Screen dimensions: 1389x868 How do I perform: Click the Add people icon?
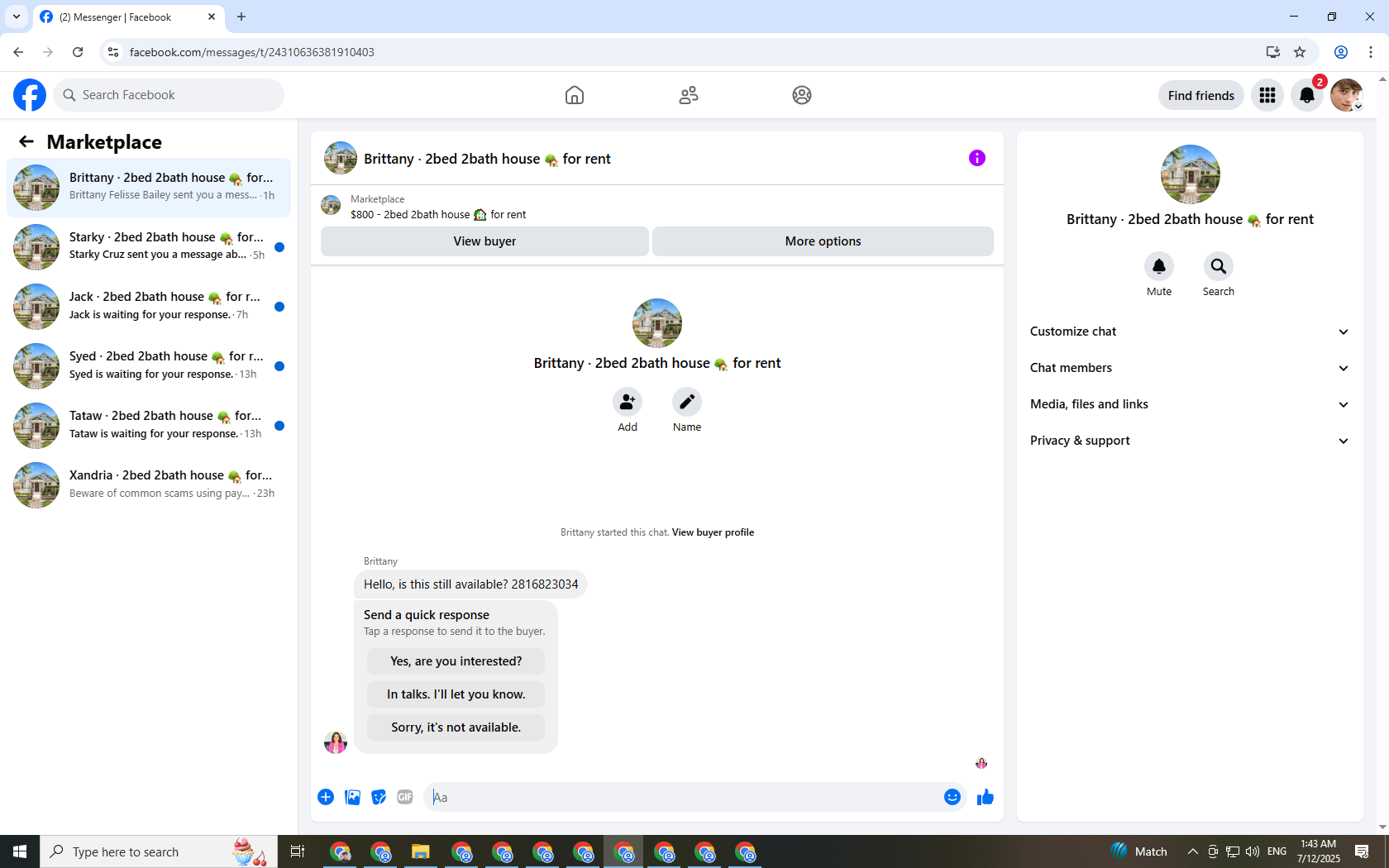pyautogui.click(x=628, y=402)
